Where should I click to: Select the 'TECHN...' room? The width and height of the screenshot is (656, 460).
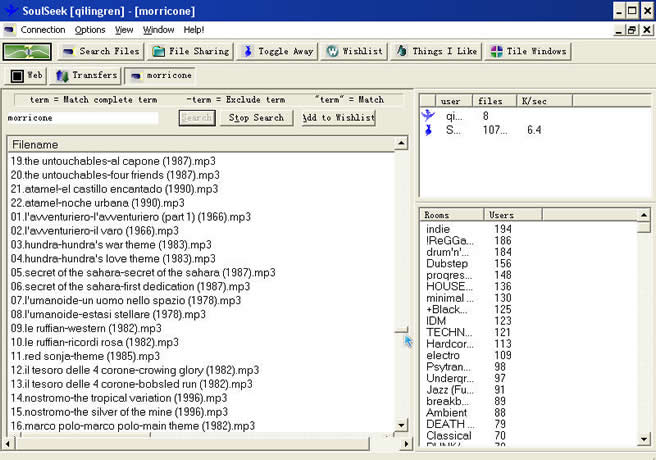[449, 332]
